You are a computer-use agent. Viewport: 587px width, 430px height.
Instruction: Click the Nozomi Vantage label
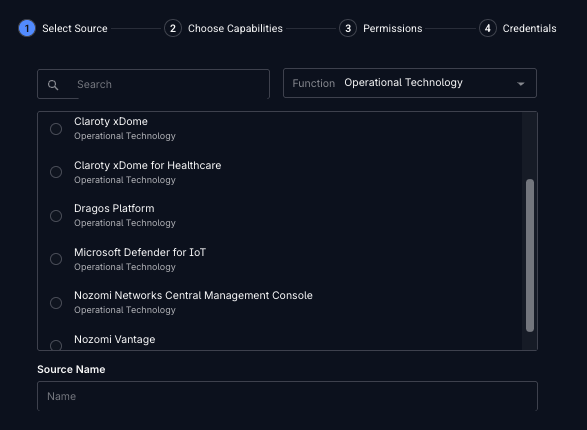[x=115, y=339]
